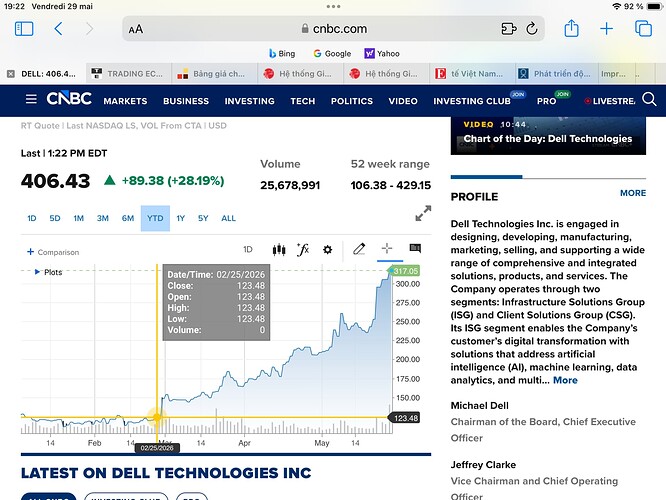The height and width of the screenshot is (500, 666).
Task: Open the studies fx icon
Action: click(x=303, y=249)
